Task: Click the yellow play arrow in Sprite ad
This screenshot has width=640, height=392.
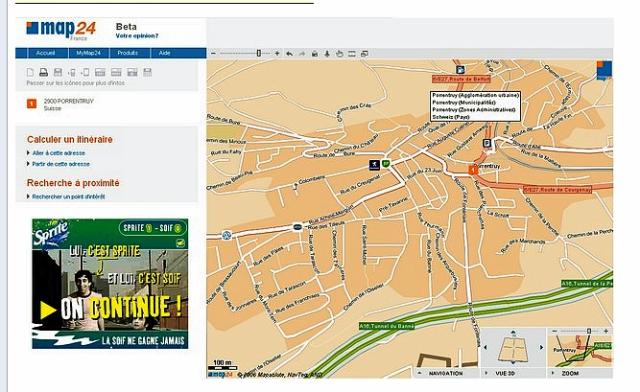Action: (48, 310)
